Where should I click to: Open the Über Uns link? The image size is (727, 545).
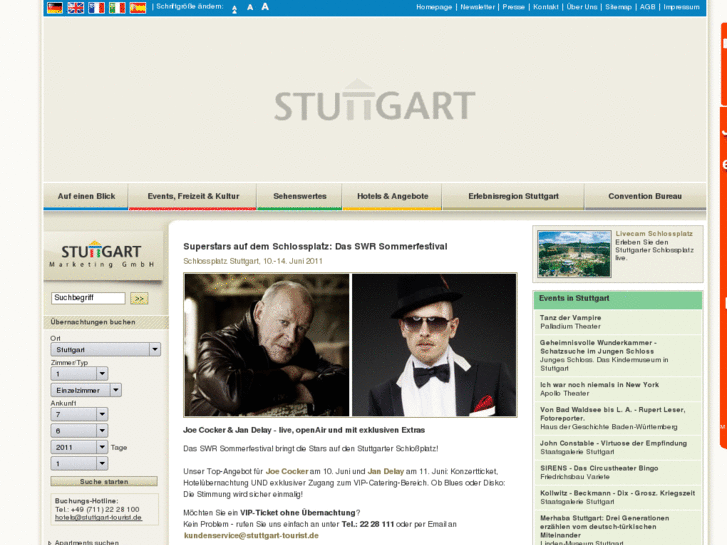(582, 7)
